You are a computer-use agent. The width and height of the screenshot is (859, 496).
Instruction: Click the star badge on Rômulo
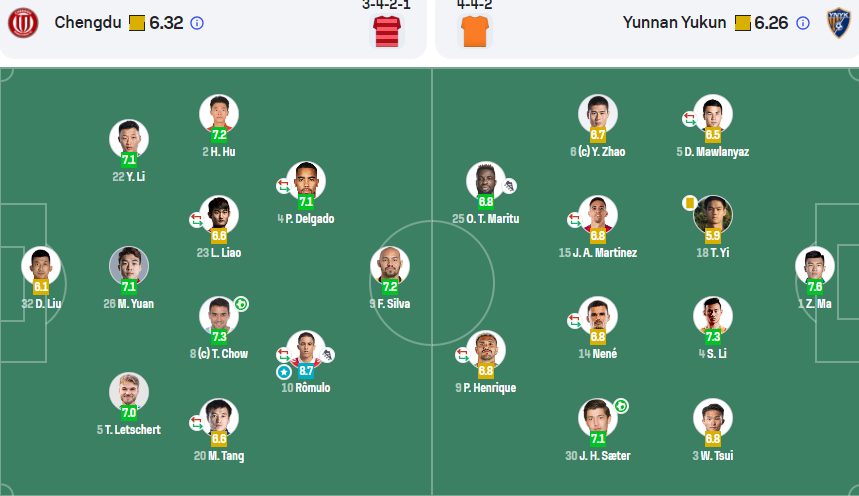point(284,371)
